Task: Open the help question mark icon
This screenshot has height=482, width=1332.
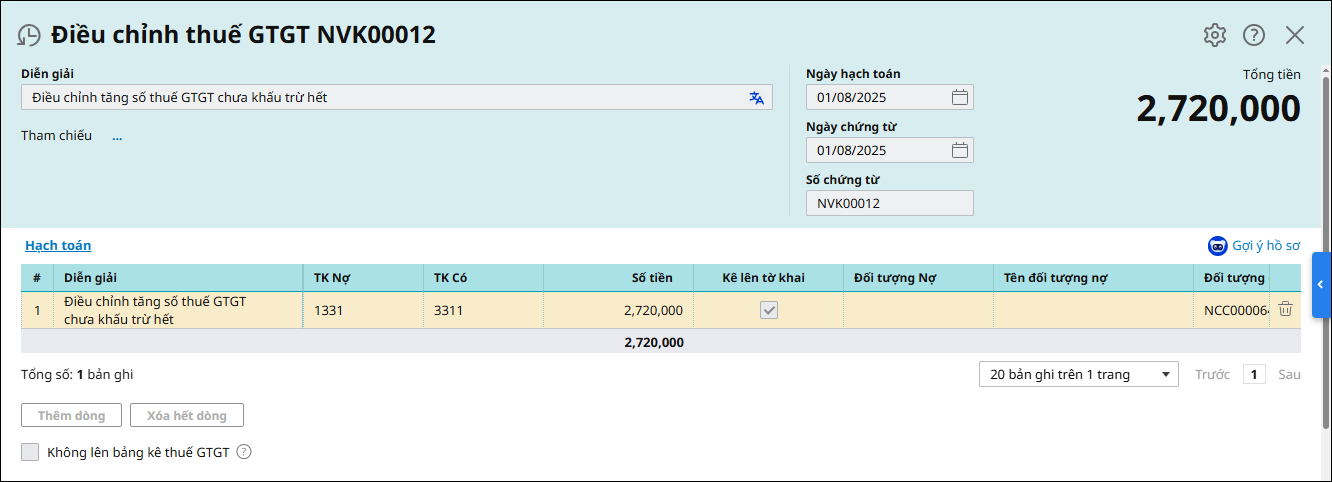Action: pos(1254,35)
